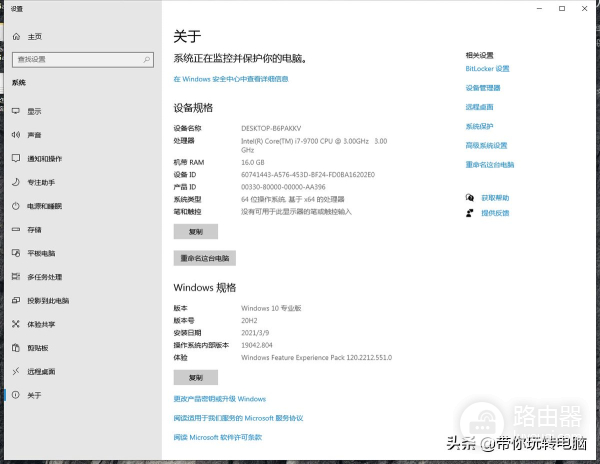This screenshot has height=464, width=600.
Task: Click the 16.0 GB RAM value
Action: pos(253,162)
